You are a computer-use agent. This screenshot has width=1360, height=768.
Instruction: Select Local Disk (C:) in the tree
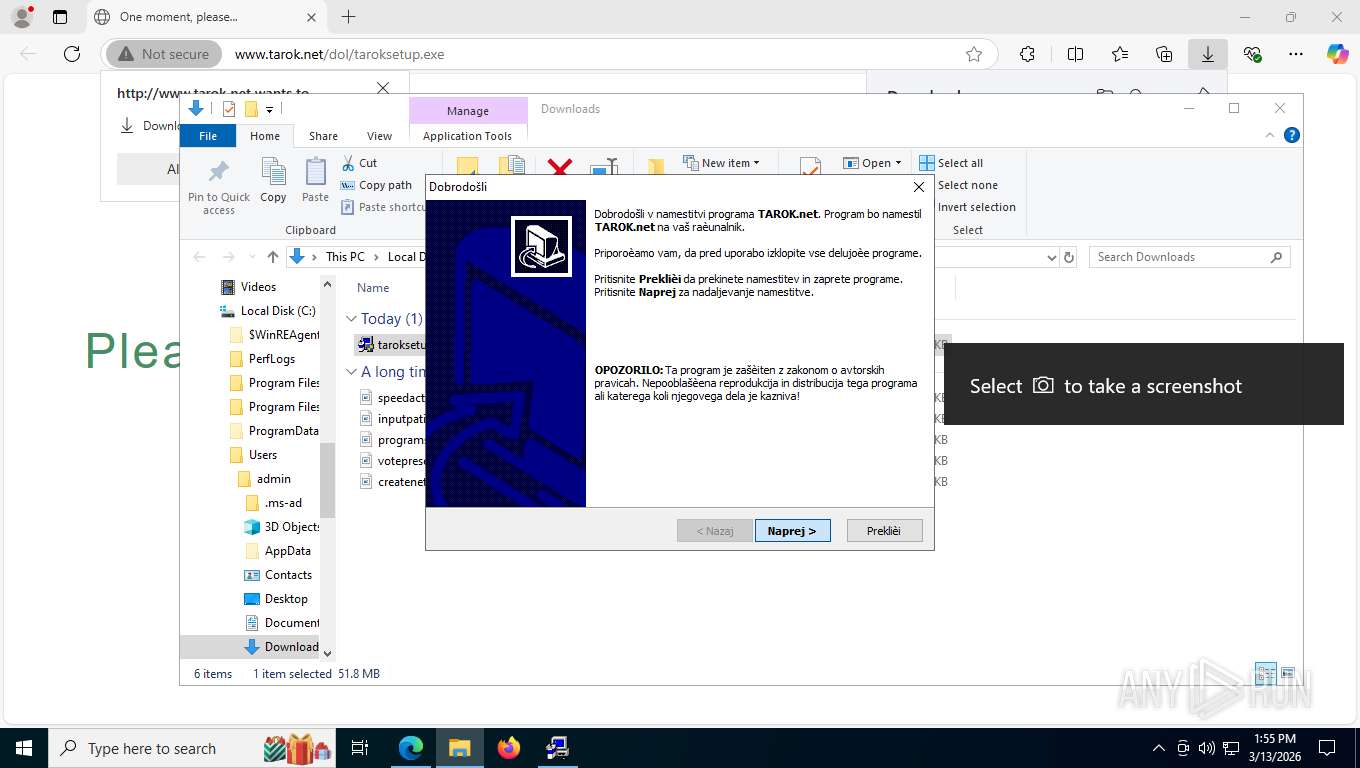tap(268, 311)
